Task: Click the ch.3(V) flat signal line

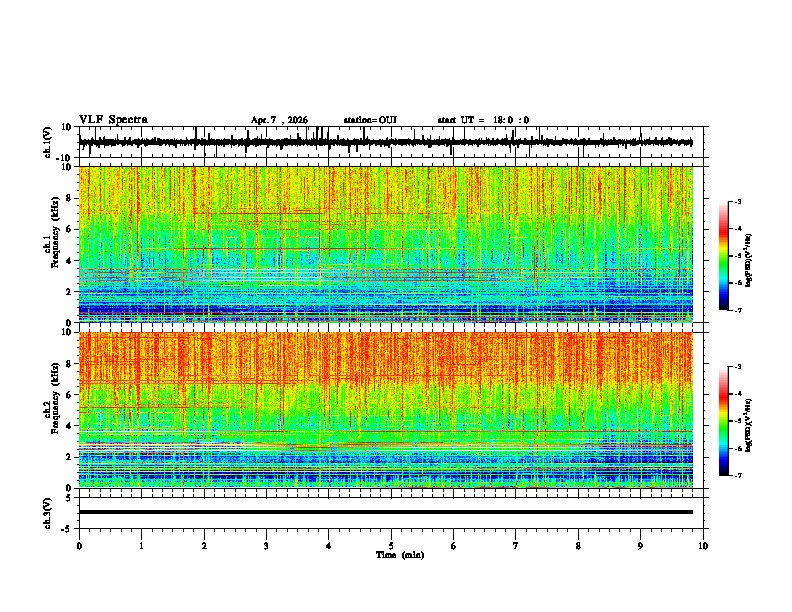Action: 386,512
